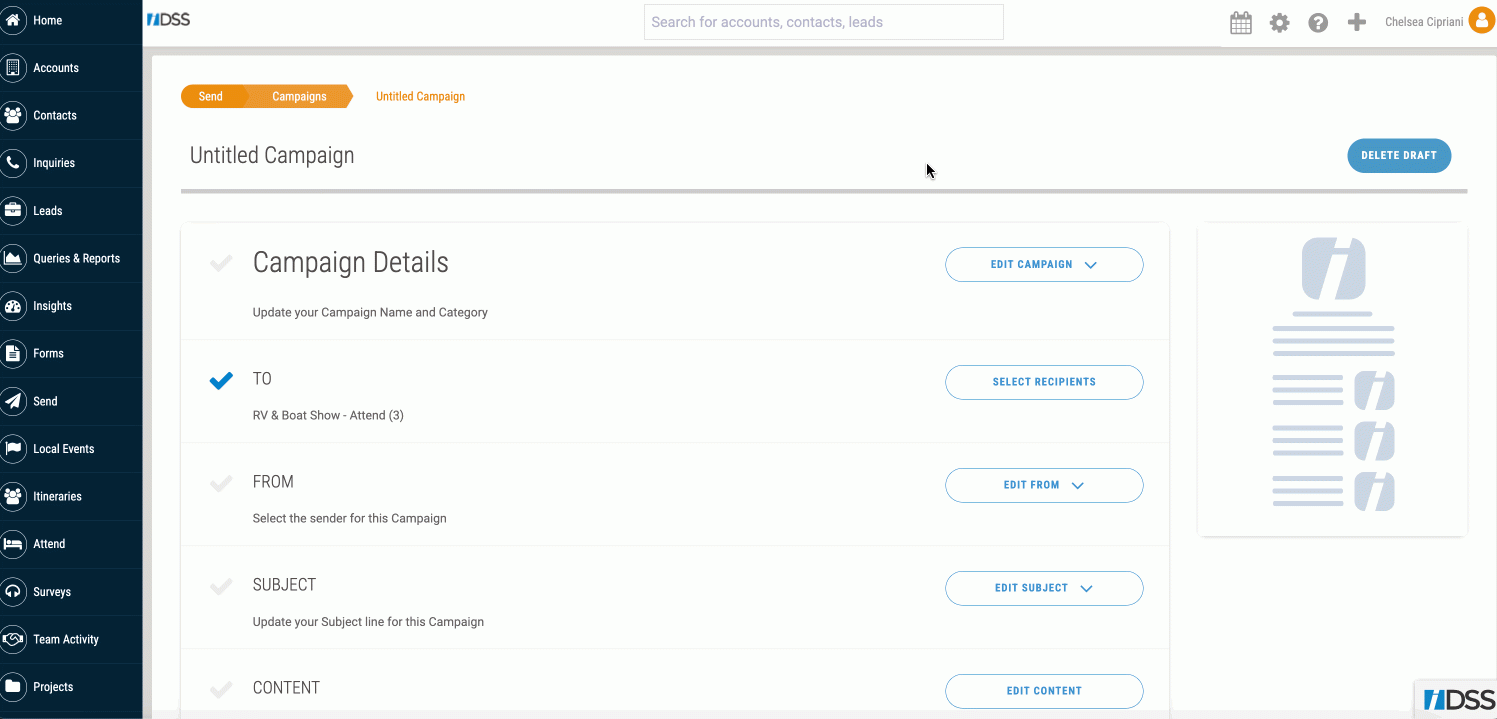Click the blue TO checkmark

pyautogui.click(x=221, y=380)
